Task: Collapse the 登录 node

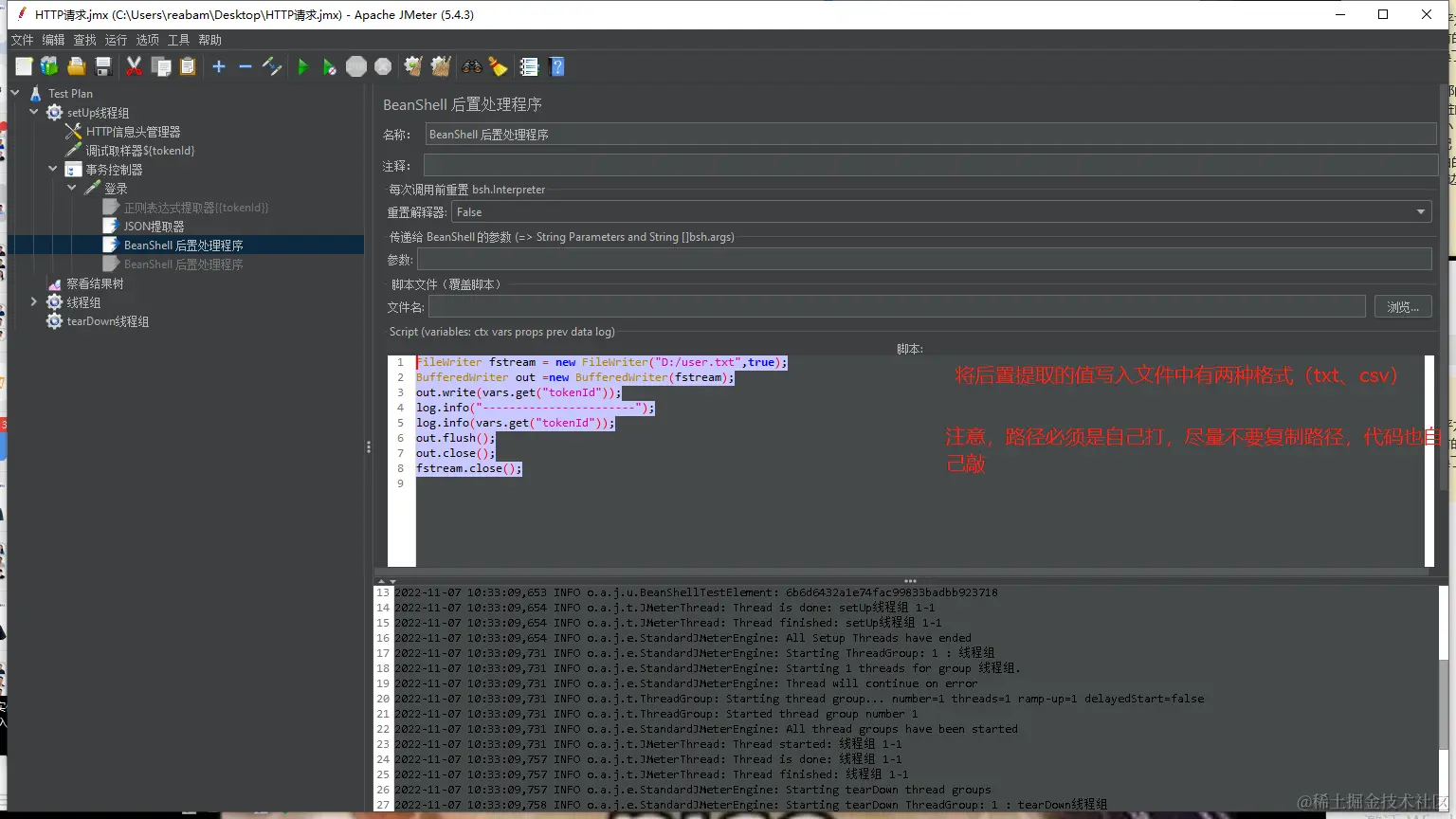Action: pyautogui.click(x=72, y=188)
